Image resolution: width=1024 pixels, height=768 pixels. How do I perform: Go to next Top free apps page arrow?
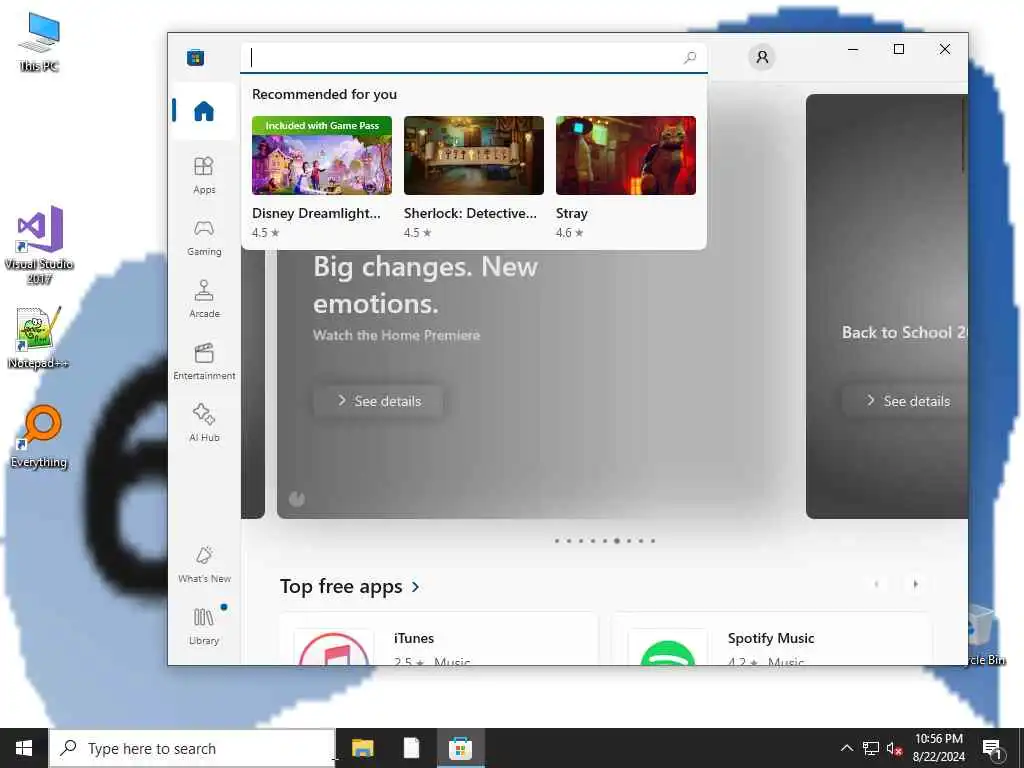[915, 584]
